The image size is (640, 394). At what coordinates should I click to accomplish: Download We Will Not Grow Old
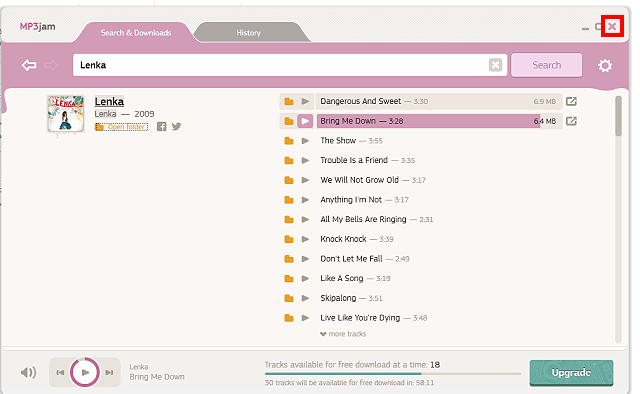[289, 180]
